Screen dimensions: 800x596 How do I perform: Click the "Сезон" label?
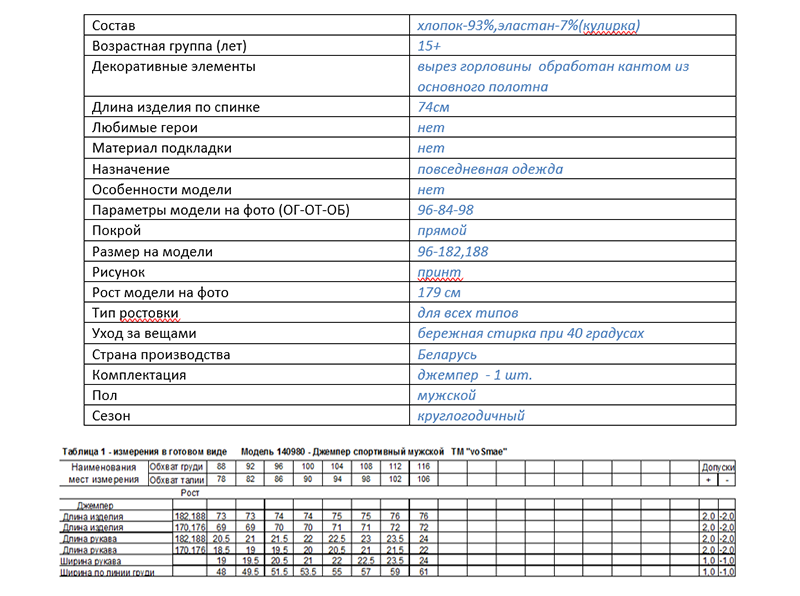click(x=111, y=416)
